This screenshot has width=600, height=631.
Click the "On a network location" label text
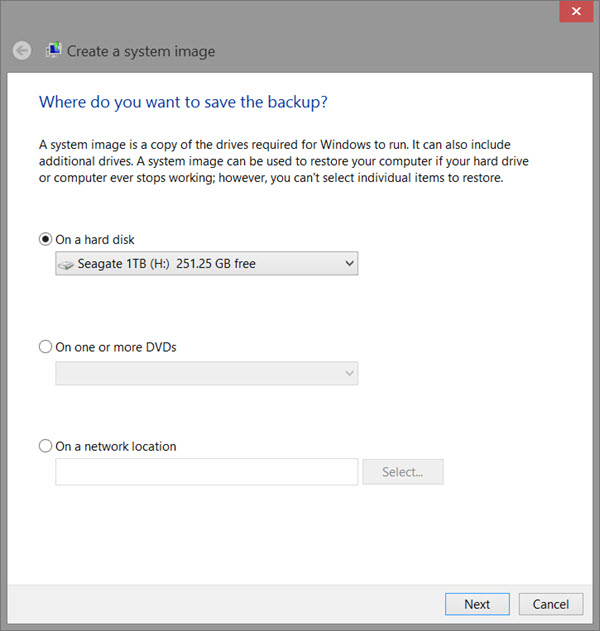tap(116, 446)
